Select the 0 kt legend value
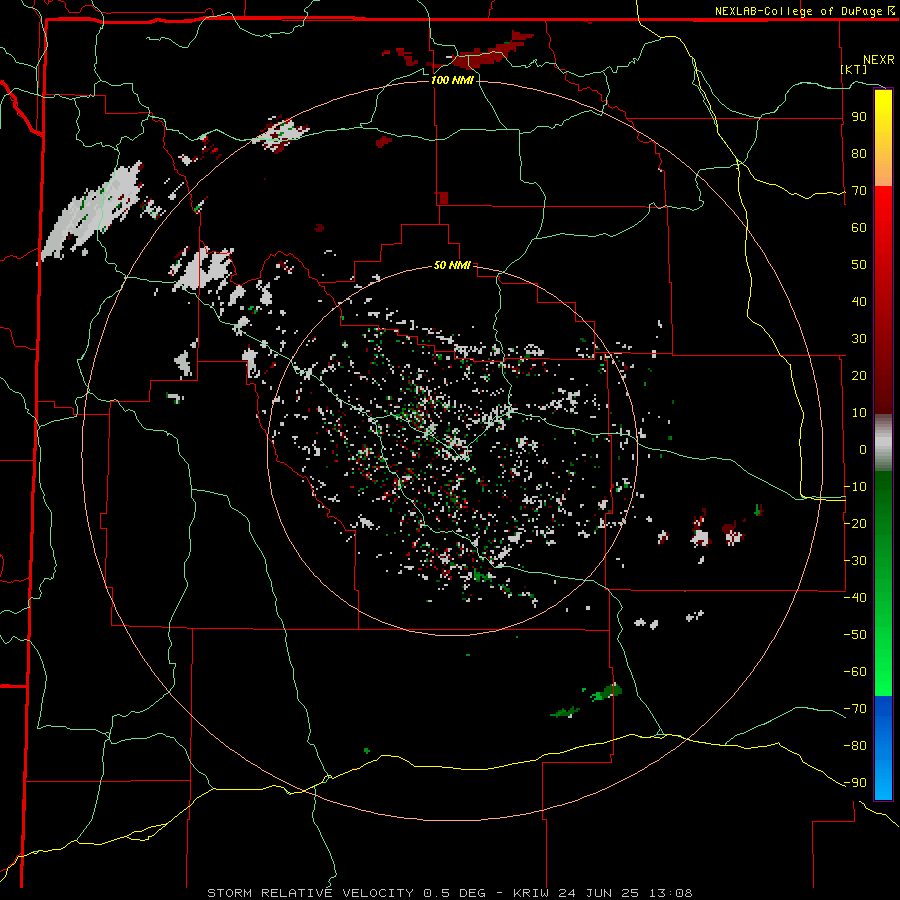 [x=863, y=450]
